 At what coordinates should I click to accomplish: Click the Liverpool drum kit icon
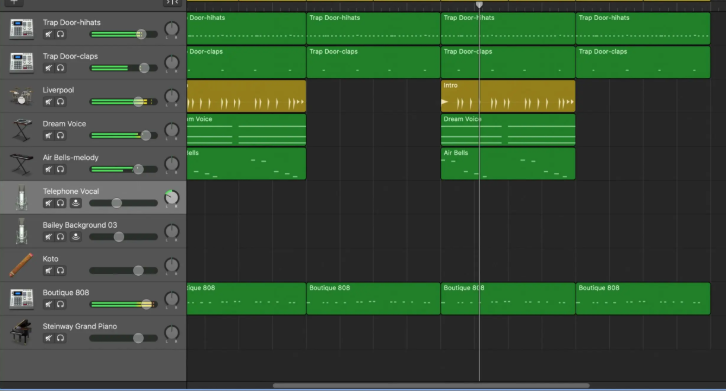pos(21,96)
